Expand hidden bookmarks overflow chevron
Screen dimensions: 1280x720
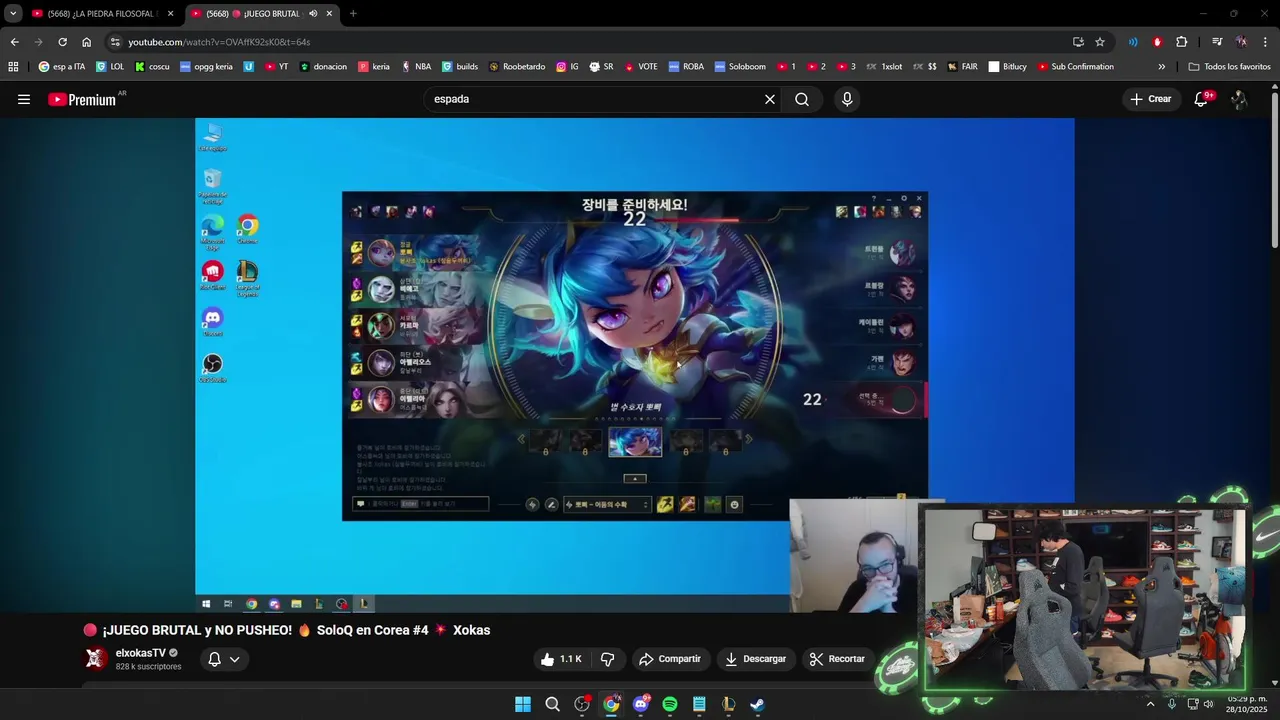click(1161, 67)
